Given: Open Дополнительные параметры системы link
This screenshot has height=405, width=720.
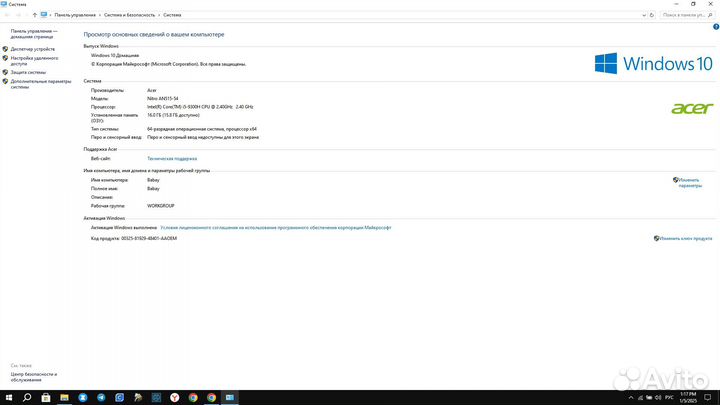Looking at the screenshot, I should pyautogui.click(x=41, y=84).
